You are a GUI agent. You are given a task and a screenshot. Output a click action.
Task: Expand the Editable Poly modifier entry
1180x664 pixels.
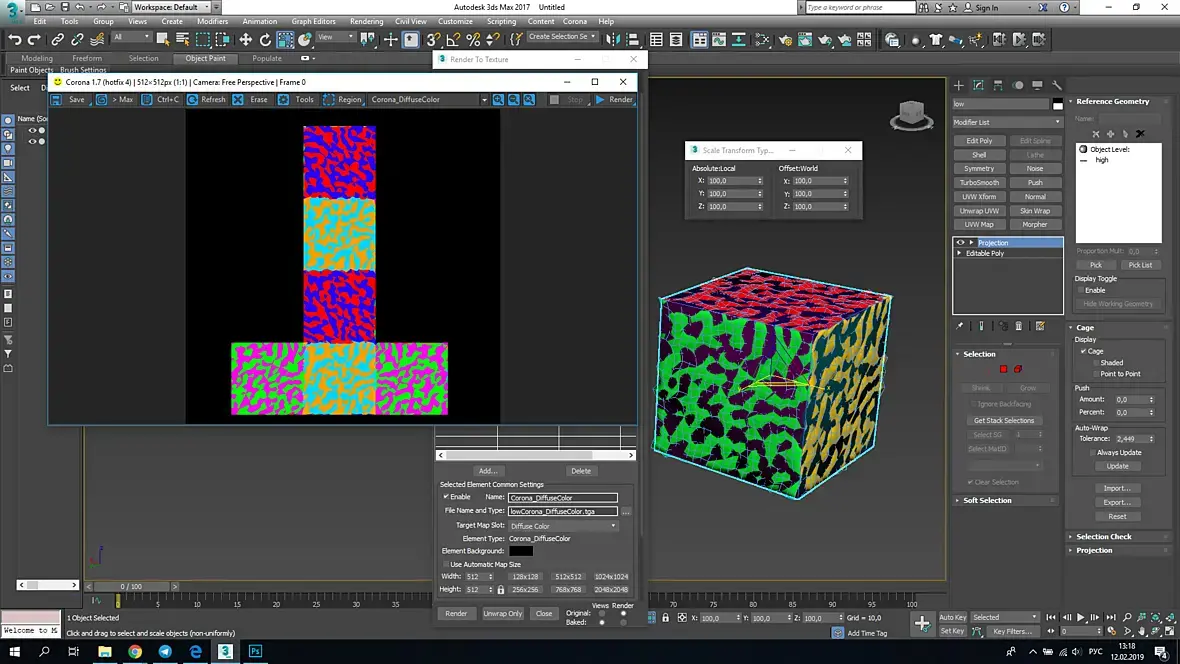click(x=960, y=254)
